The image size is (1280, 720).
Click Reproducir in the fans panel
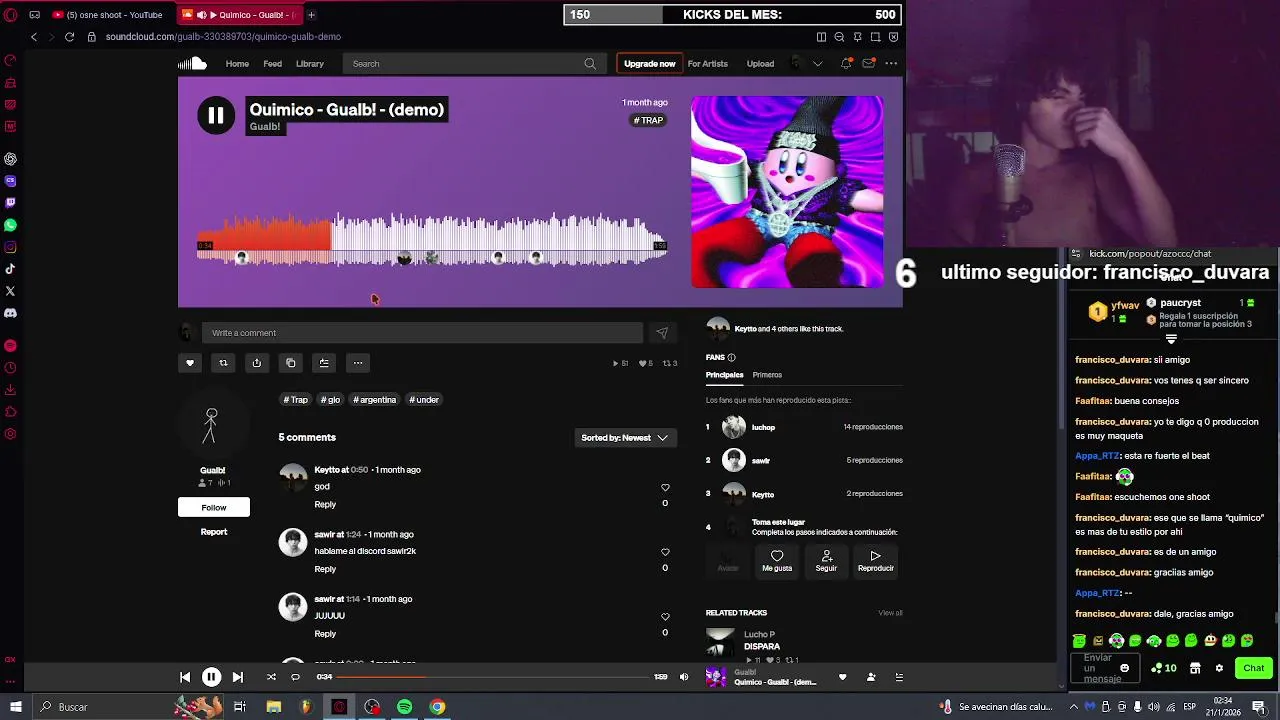coord(875,561)
